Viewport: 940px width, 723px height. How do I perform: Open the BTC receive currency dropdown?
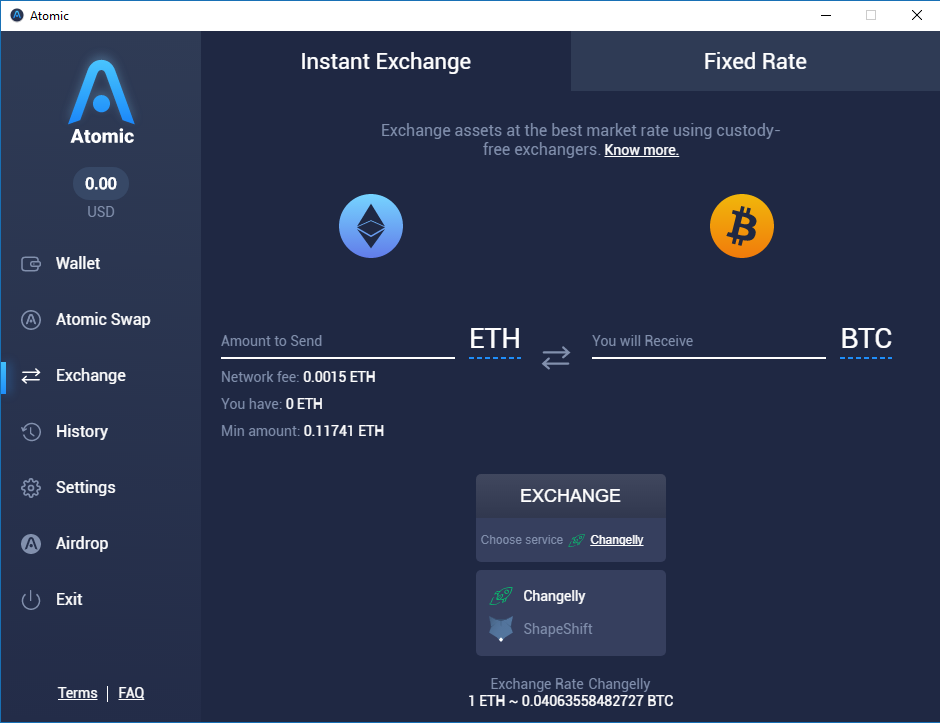pos(866,340)
